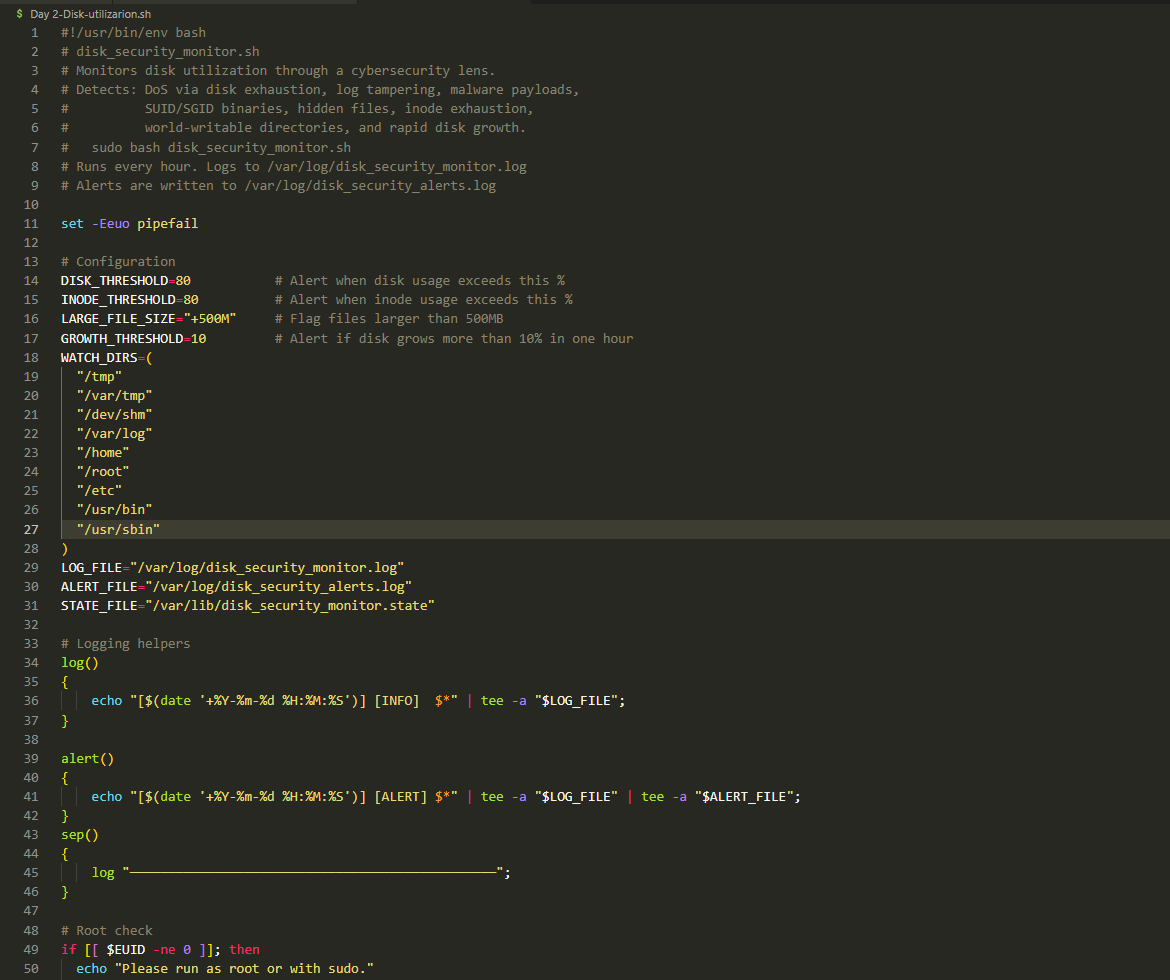Select DISK_THRESHOLD variable name
The image size is (1170, 980).
pyautogui.click(x=114, y=281)
